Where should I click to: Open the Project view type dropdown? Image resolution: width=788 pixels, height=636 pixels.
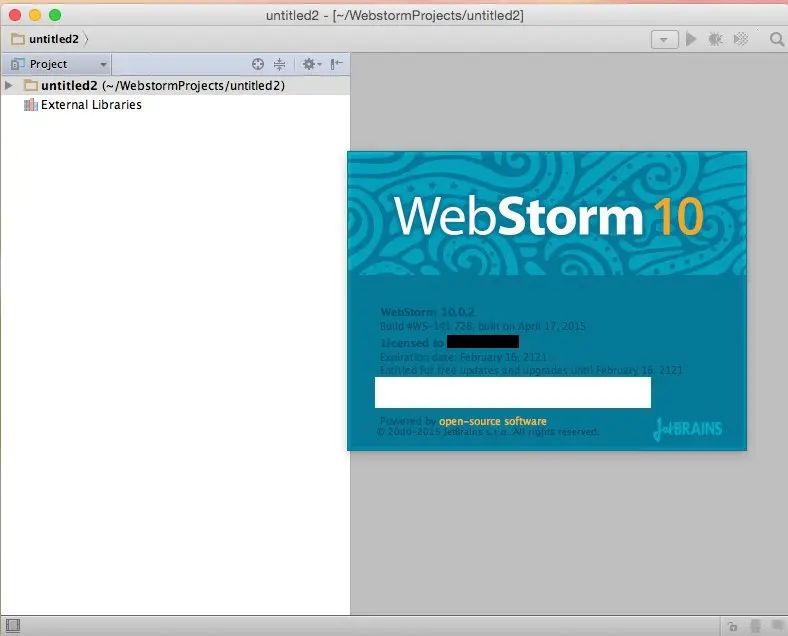click(x=103, y=64)
